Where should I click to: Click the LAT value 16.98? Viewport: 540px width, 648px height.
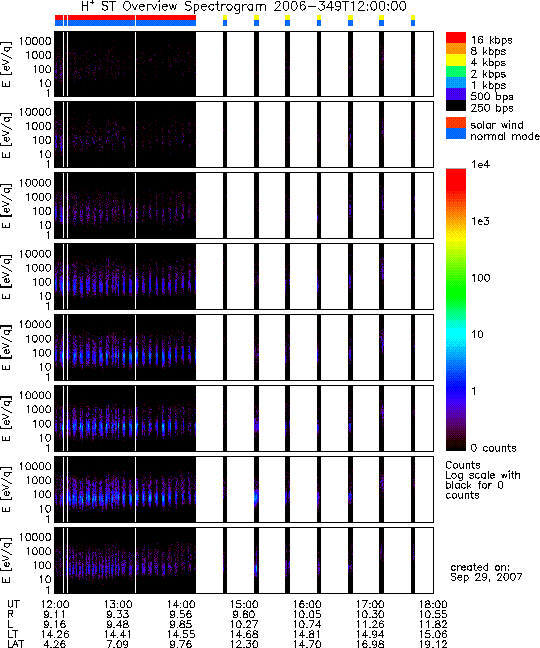tap(370, 643)
